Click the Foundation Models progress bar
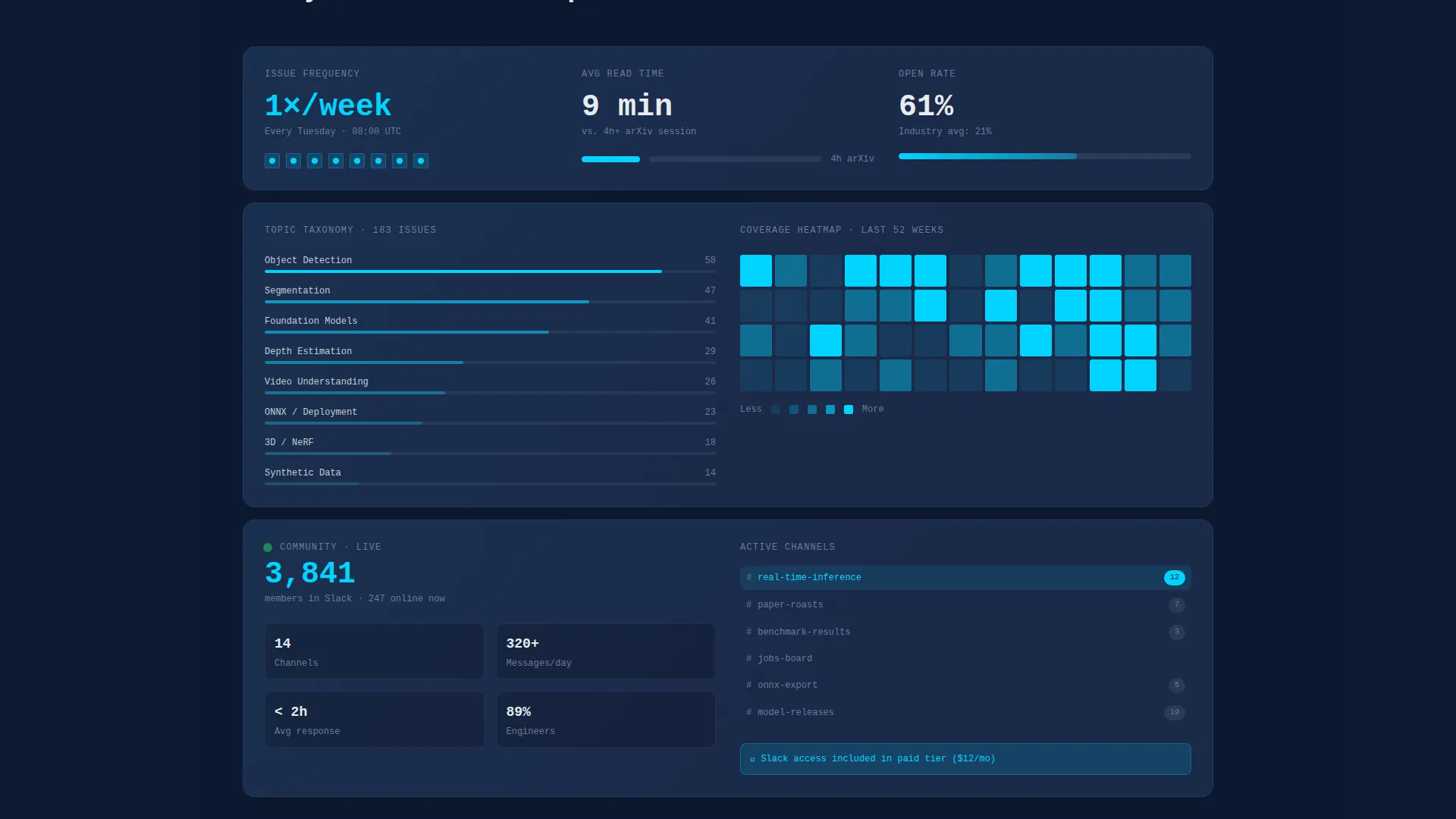Viewport: 1456px width, 819px height. pyautogui.click(x=490, y=332)
